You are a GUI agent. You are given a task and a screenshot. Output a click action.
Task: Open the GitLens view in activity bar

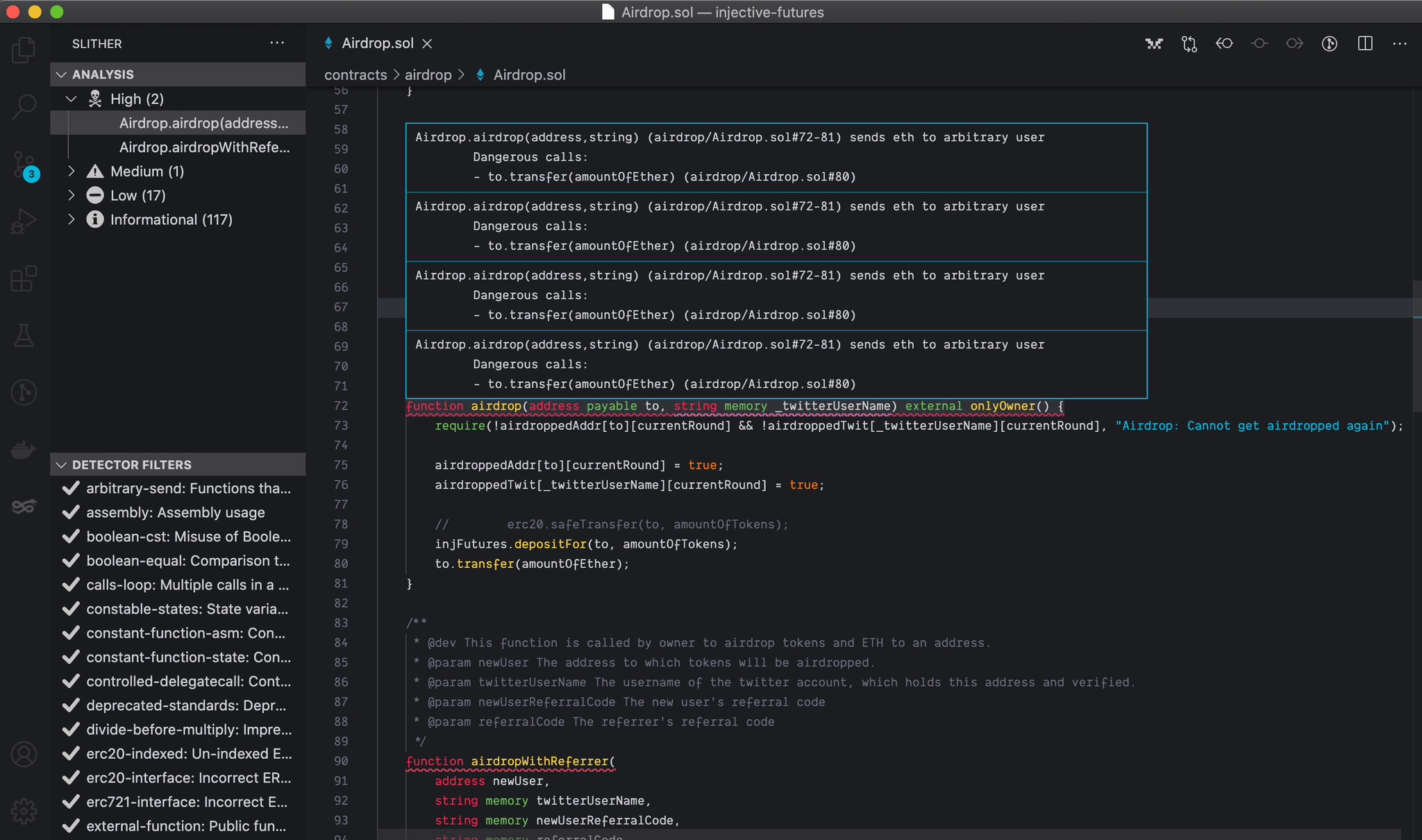[x=24, y=392]
